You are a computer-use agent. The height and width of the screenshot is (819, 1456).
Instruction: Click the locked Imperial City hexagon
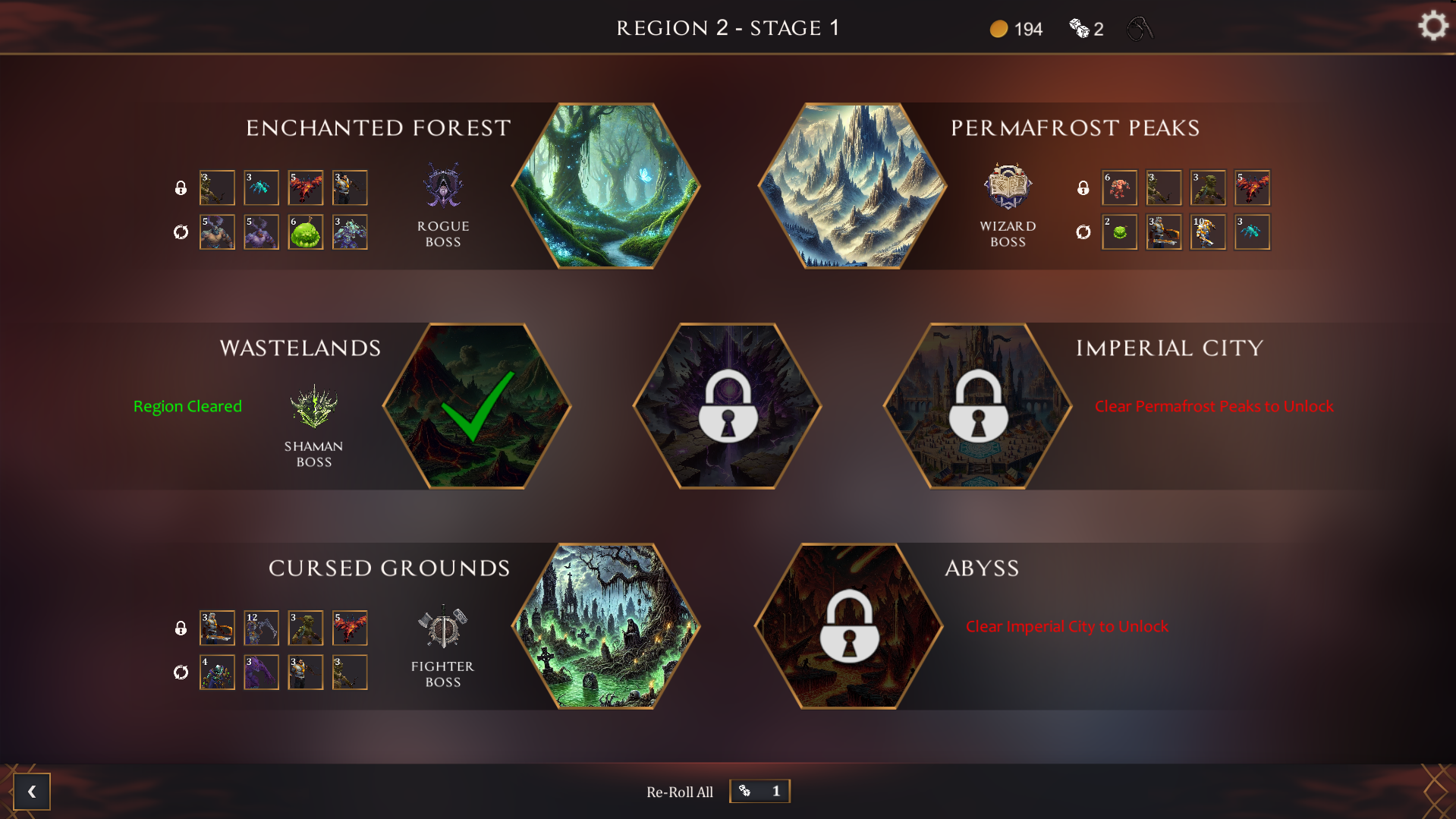977,406
